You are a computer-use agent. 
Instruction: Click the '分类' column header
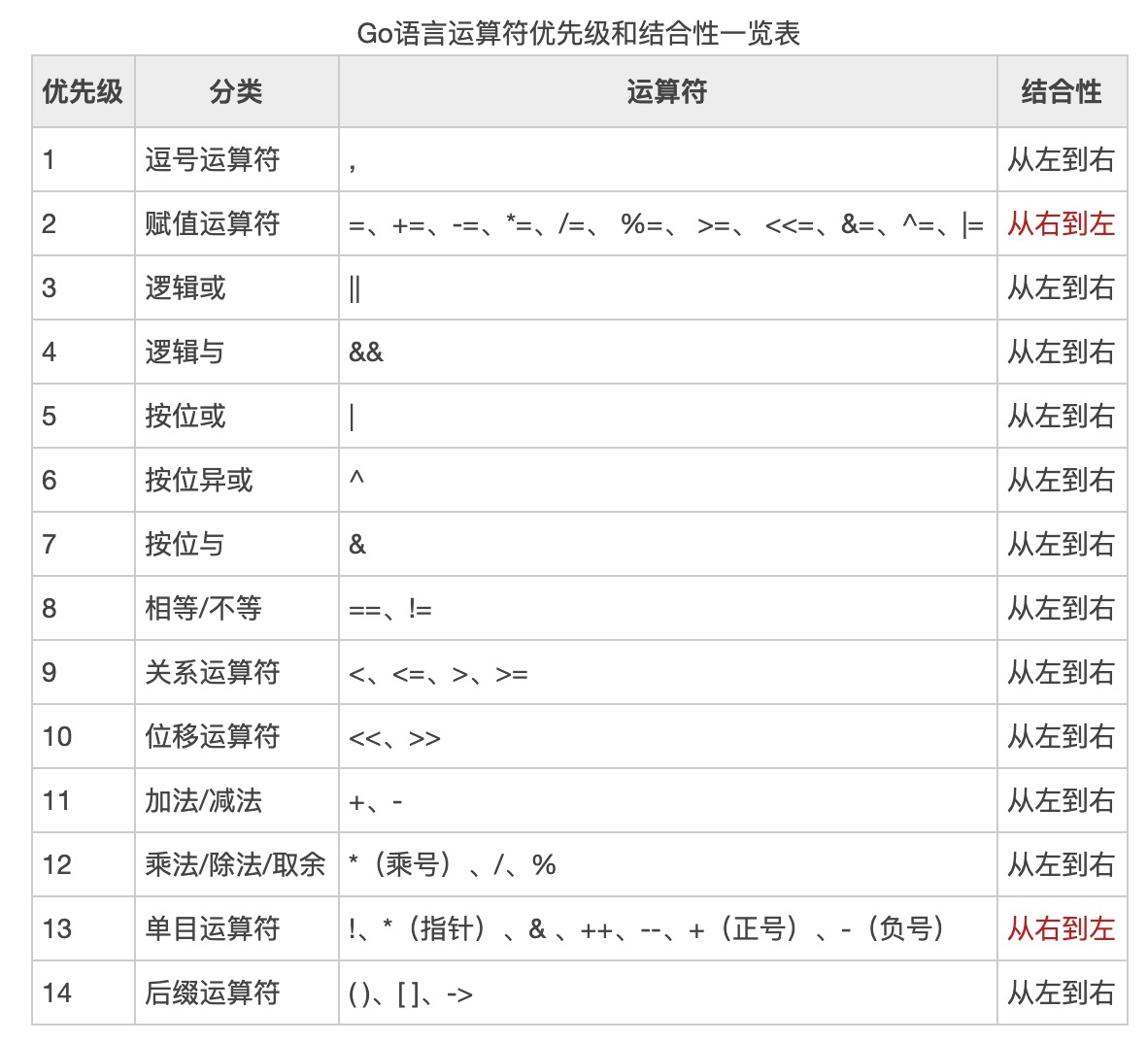pyautogui.click(x=236, y=91)
